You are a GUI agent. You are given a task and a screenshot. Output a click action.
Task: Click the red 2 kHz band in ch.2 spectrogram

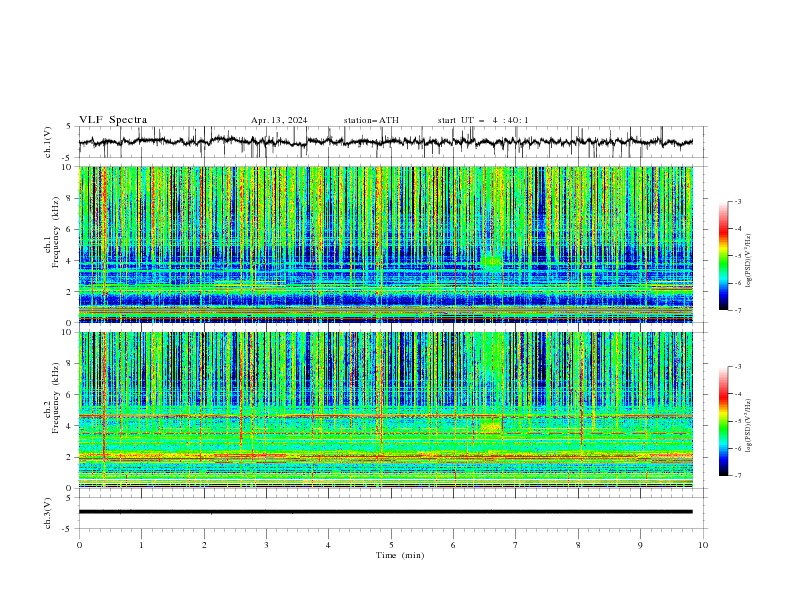click(385, 456)
